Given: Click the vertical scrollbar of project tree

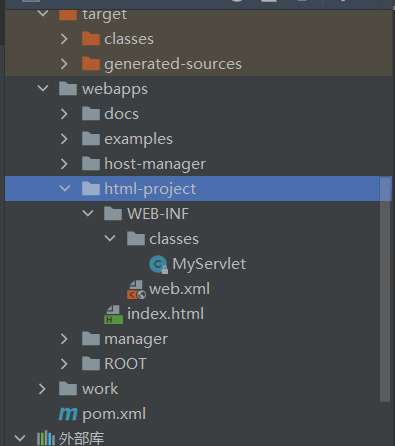Looking at the screenshot, I should coord(385,289).
